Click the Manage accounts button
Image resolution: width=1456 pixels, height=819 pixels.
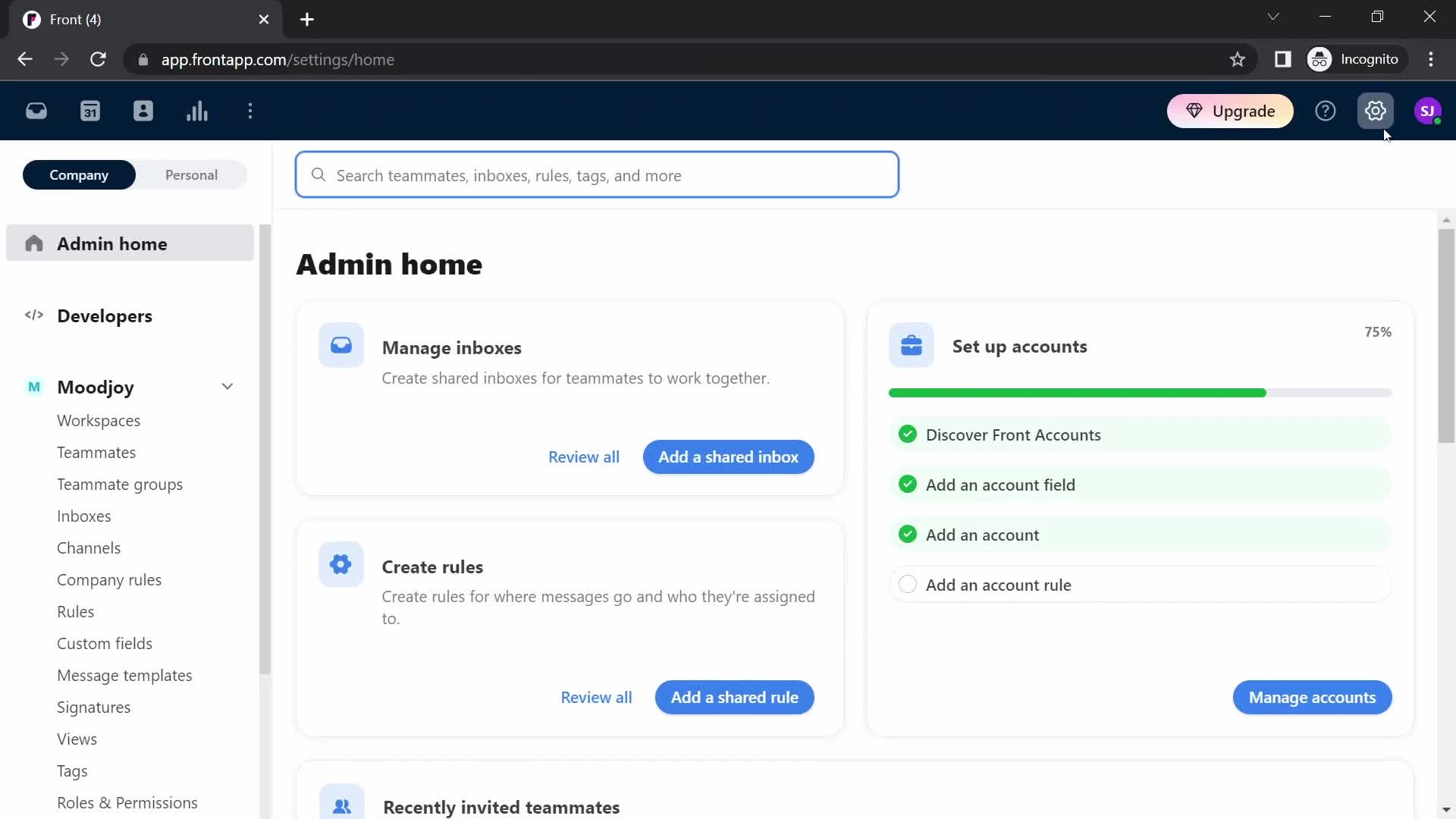click(x=1314, y=697)
